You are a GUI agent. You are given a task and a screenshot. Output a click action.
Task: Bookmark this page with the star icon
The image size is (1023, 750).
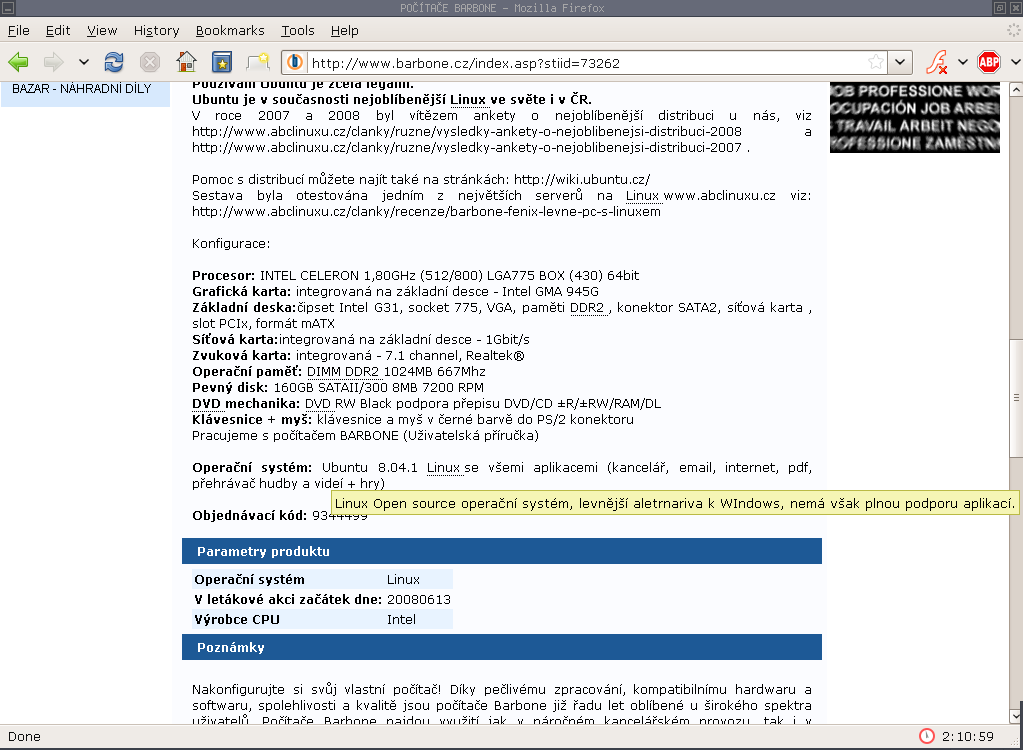click(x=876, y=63)
